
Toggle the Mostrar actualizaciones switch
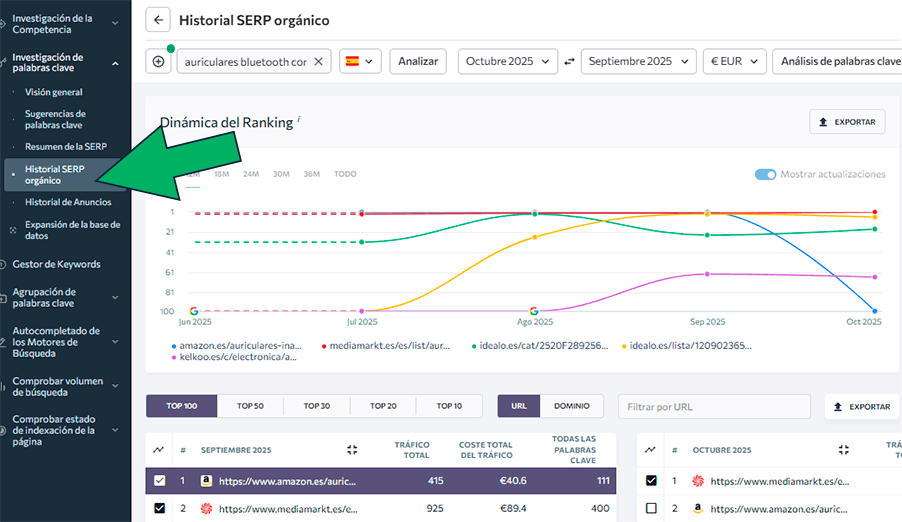pyautogui.click(x=765, y=174)
